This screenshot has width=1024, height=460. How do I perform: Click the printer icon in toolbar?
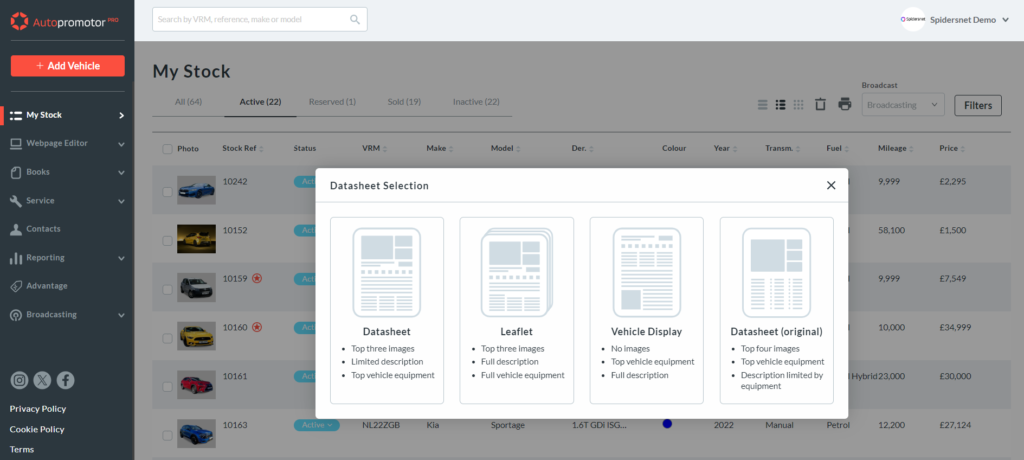point(844,105)
